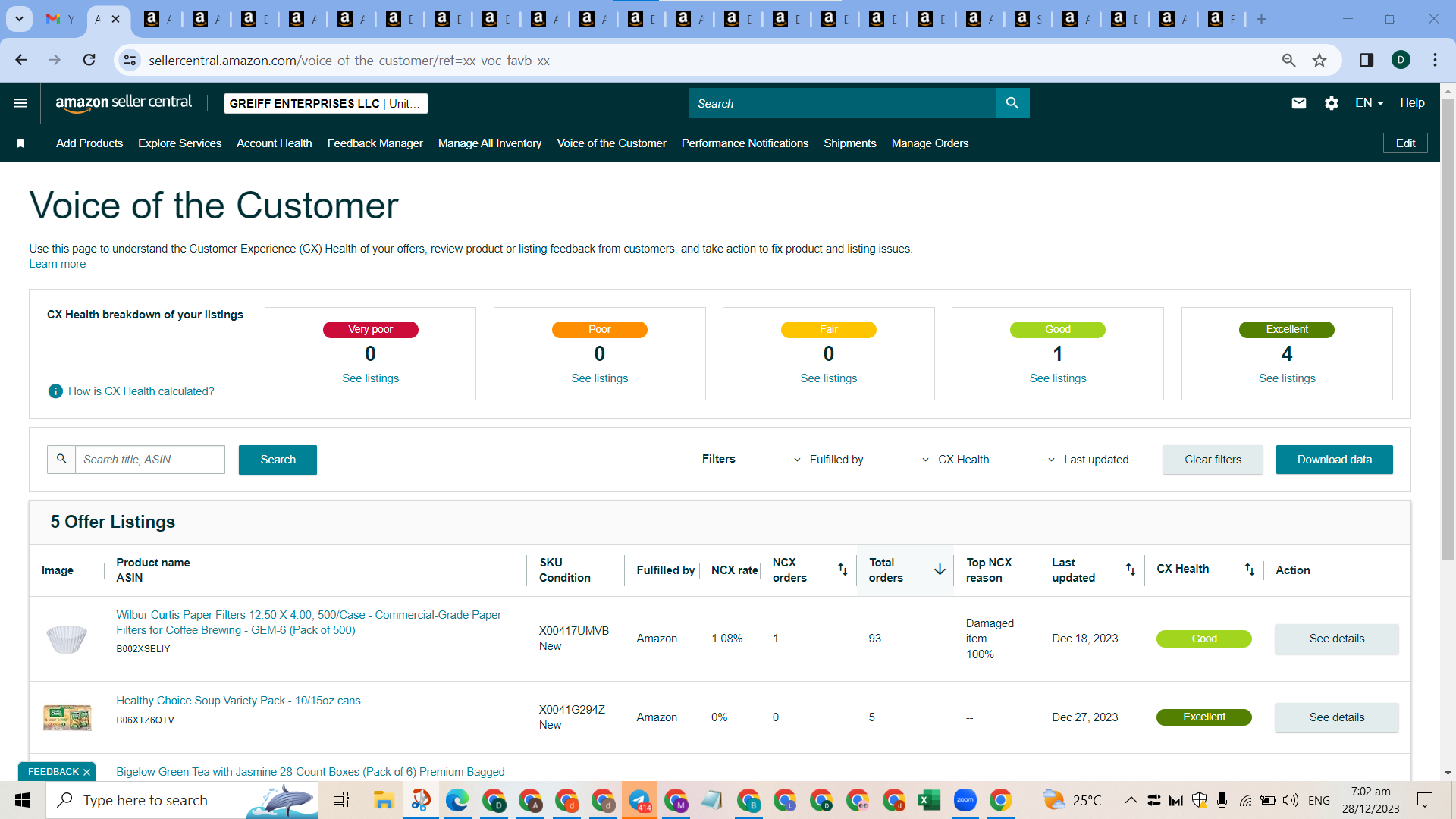See listings under Good
The image size is (1456, 819).
pyautogui.click(x=1058, y=378)
